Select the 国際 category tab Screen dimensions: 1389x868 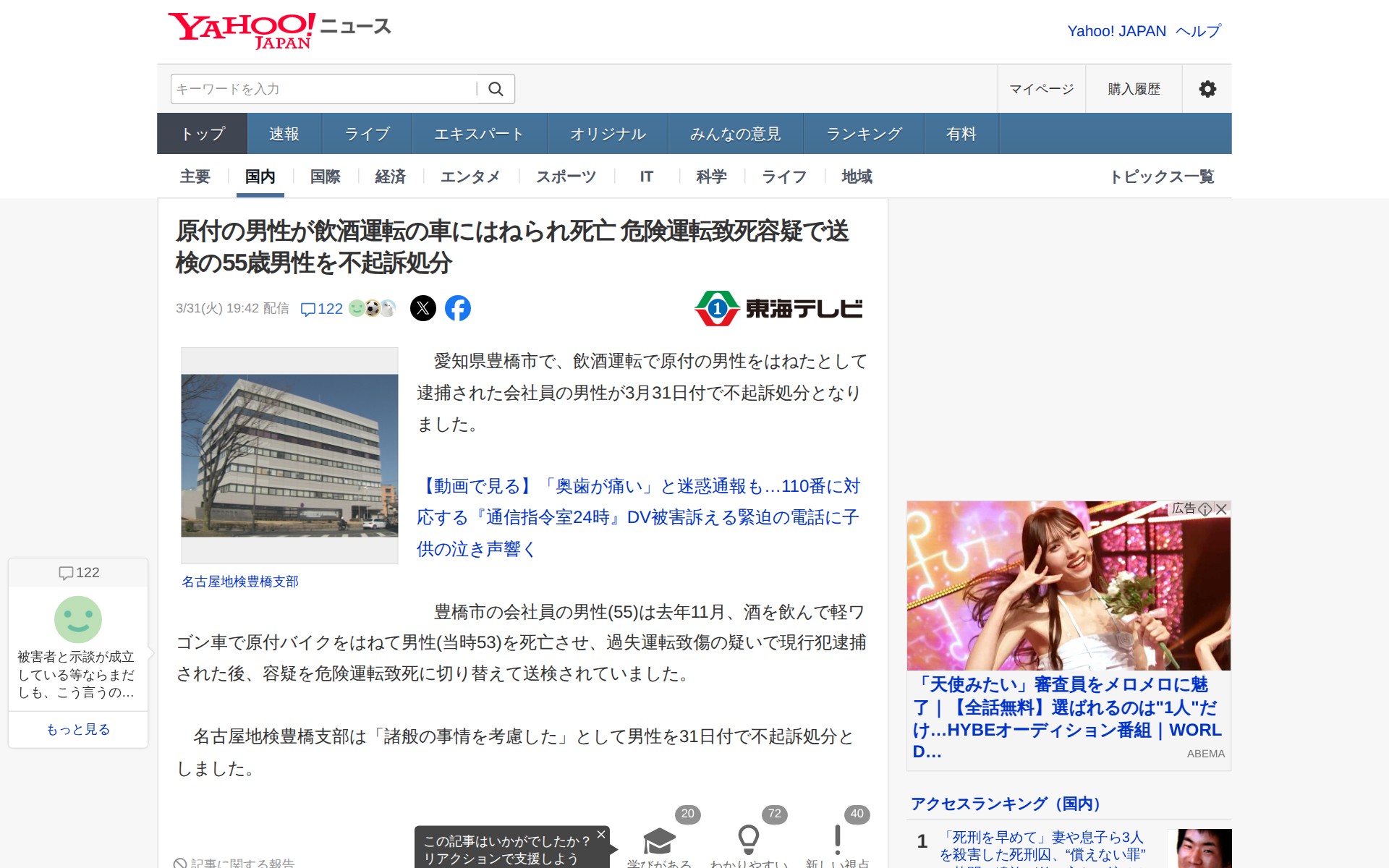tap(325, 176)
